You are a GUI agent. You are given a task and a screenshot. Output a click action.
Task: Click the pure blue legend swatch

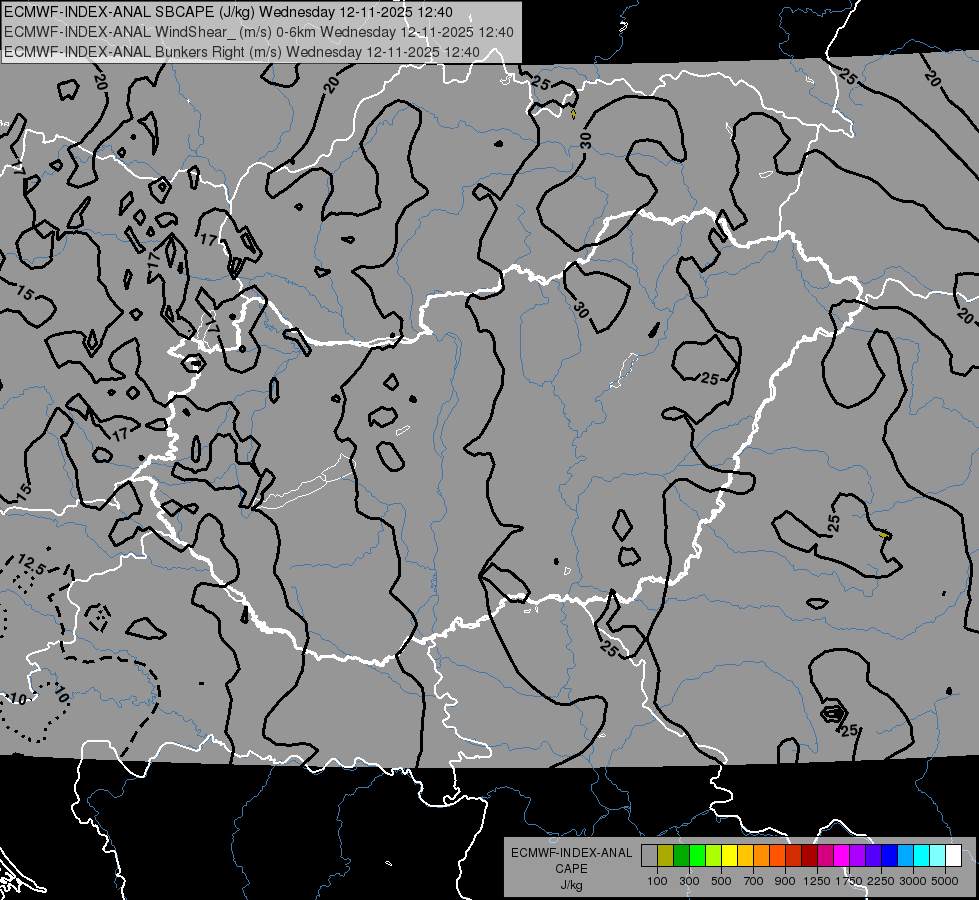tap(890, 856)
